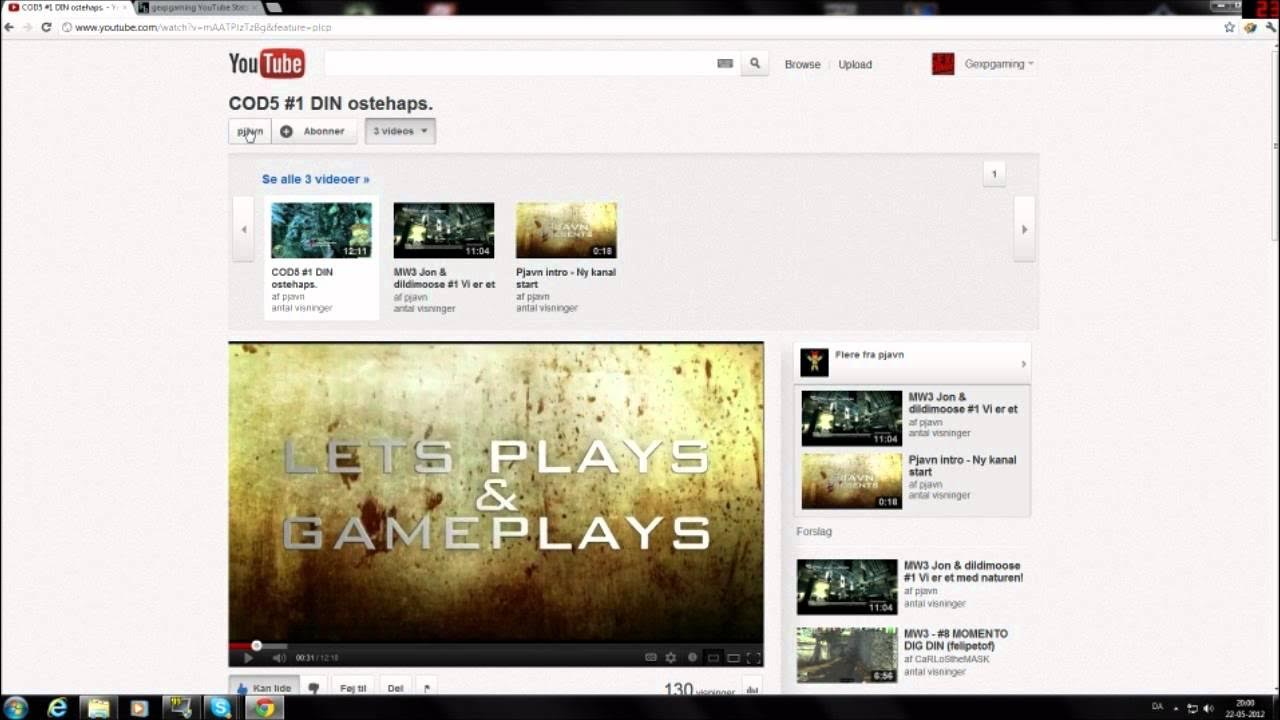Dislike the video with thumbs down
The width and height of the screenshot is (1280, 720).
tap(314, 688)
